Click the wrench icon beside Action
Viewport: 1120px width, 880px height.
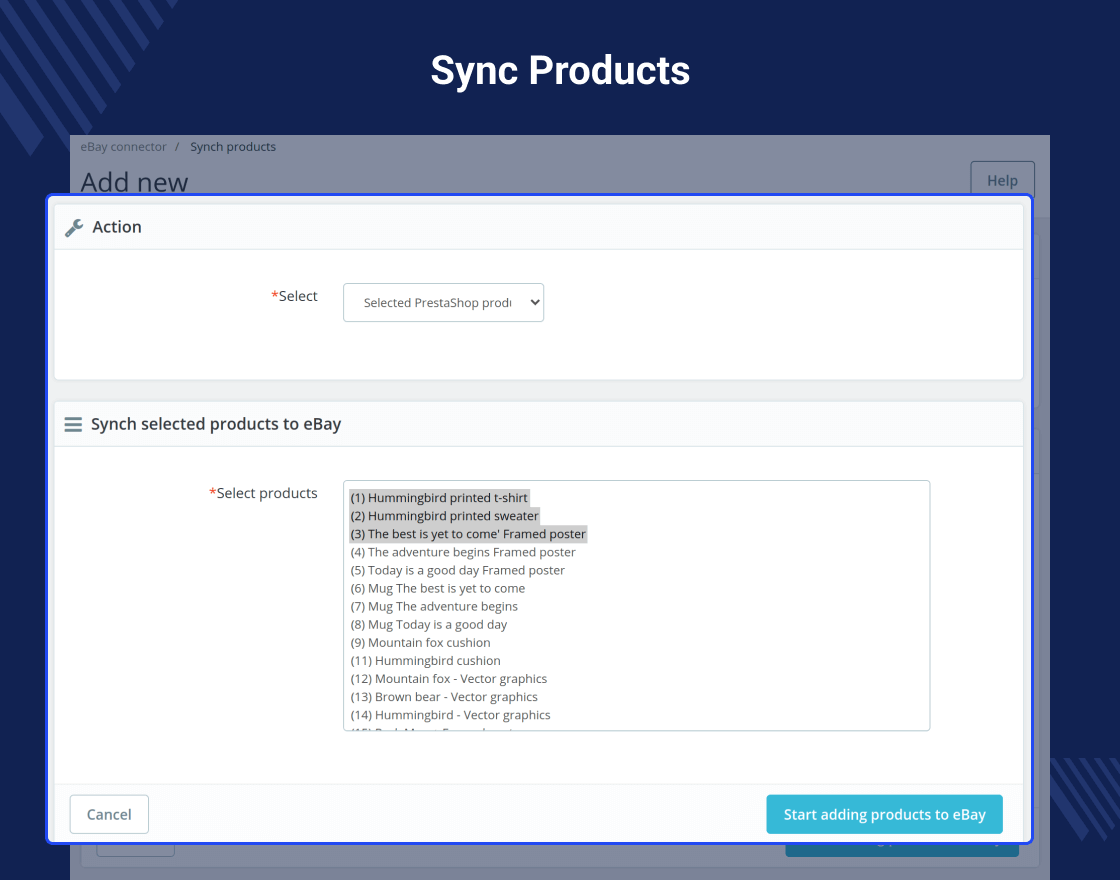click(x=74, y=227)
